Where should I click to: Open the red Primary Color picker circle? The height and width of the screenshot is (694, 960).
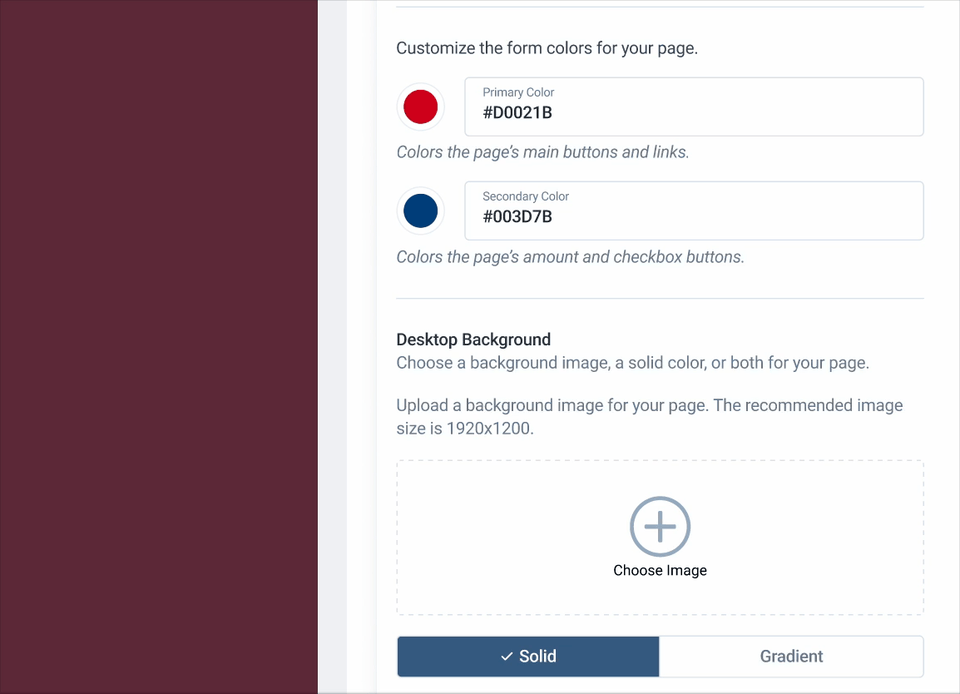click(x=420, y=106)
